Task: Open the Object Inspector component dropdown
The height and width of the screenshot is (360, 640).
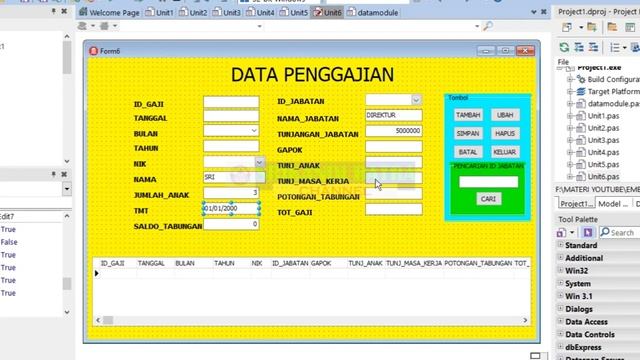Action: (x=67, y=189)
